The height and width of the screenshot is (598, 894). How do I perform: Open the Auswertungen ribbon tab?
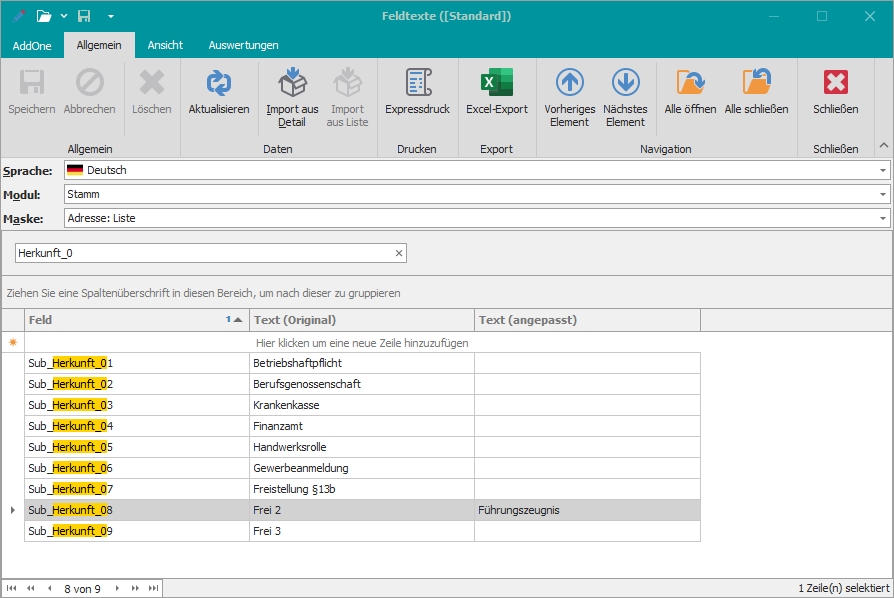pyautogui.click(x=243, y=45)
